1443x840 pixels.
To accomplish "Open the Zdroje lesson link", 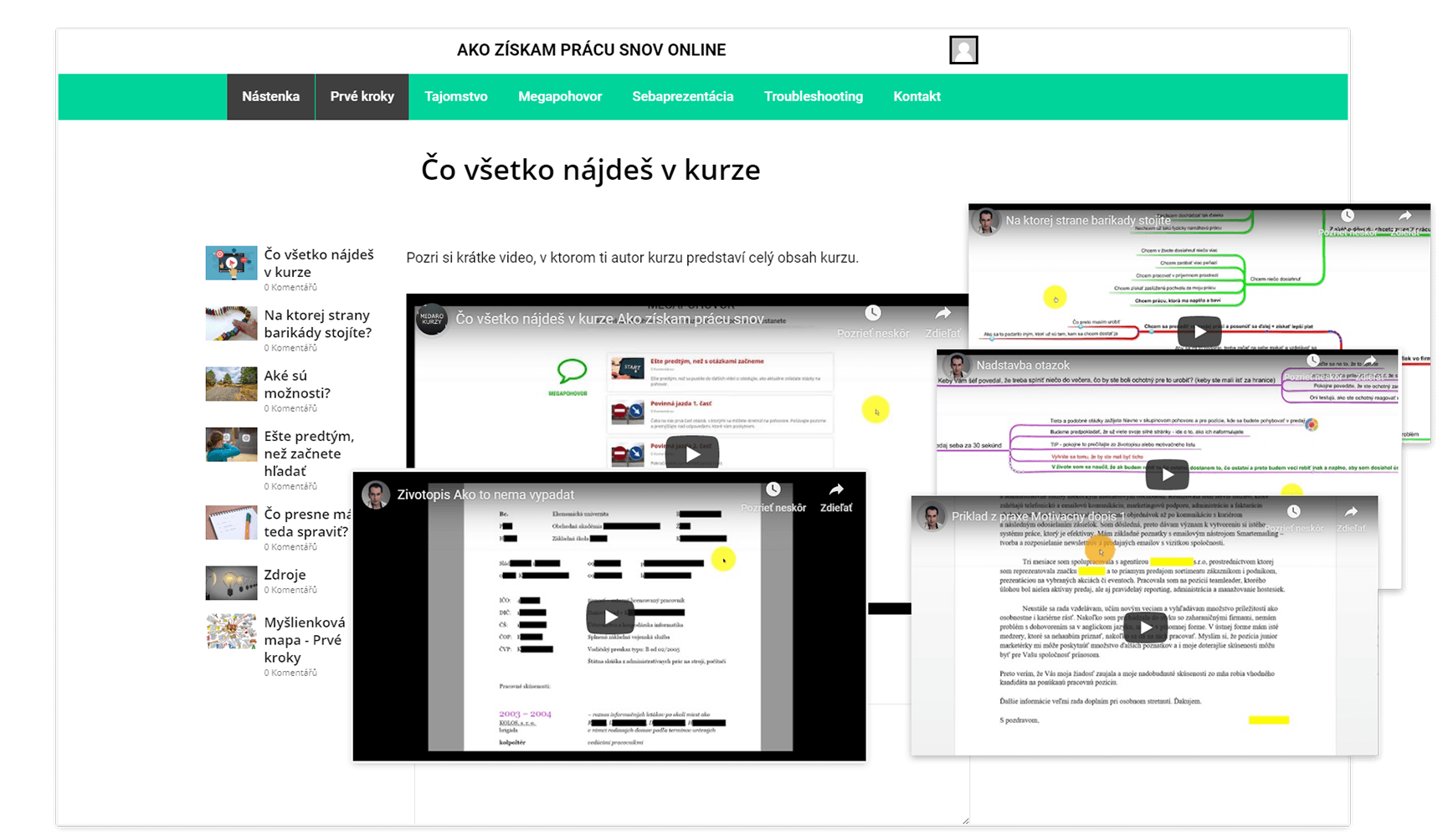I will tap(285, 575).
